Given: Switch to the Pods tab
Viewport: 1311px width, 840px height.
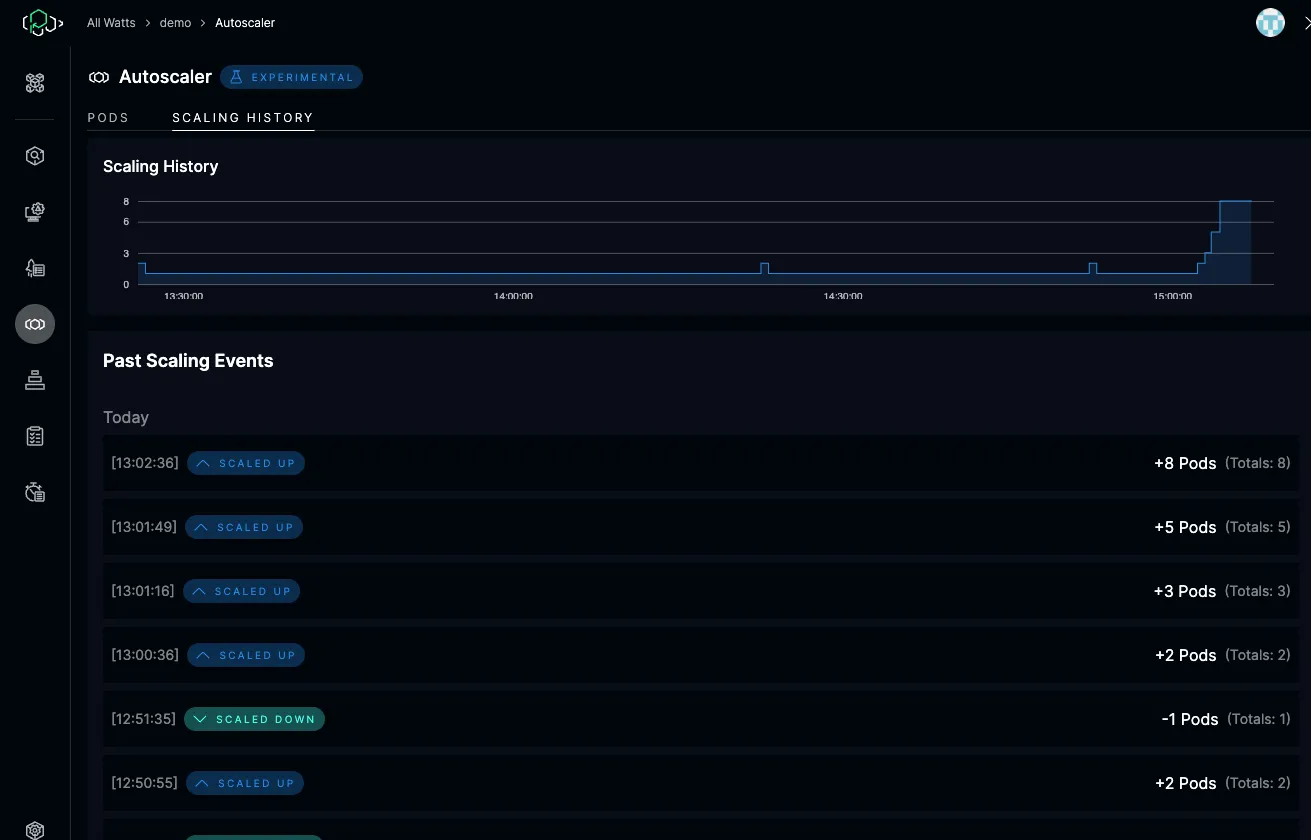Looking at the screenshot, I should click(x=108, y=118).
